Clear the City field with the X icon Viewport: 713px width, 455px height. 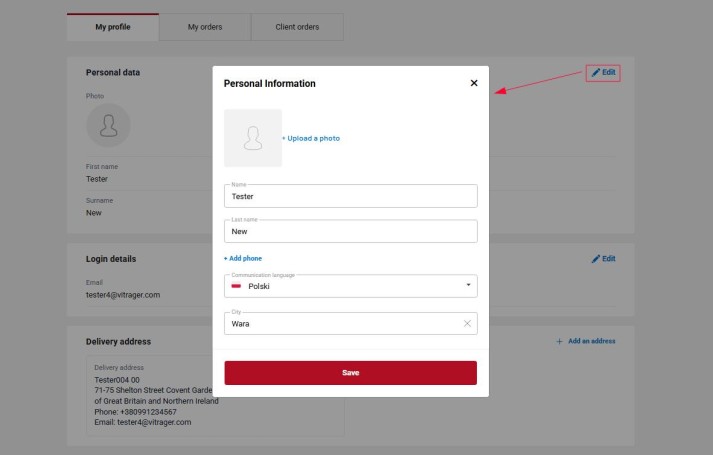[467, 324]
